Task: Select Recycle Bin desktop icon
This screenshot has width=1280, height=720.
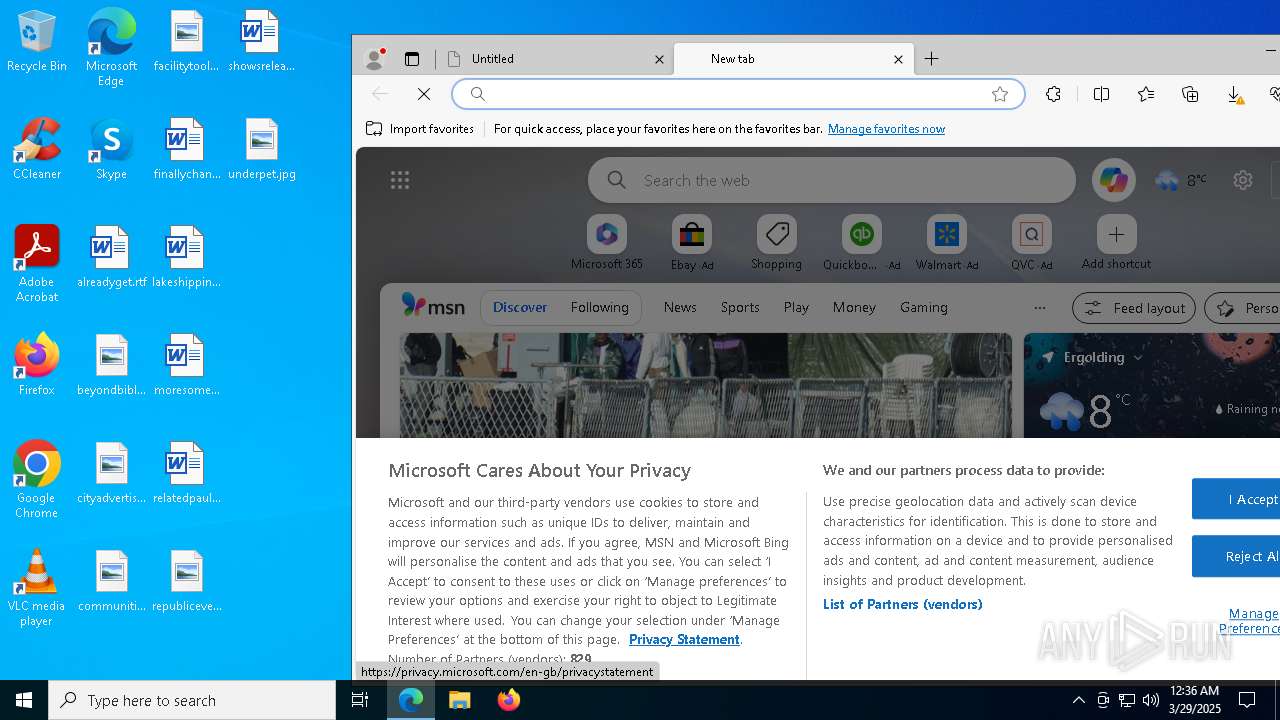Action: tap(37, 41)
